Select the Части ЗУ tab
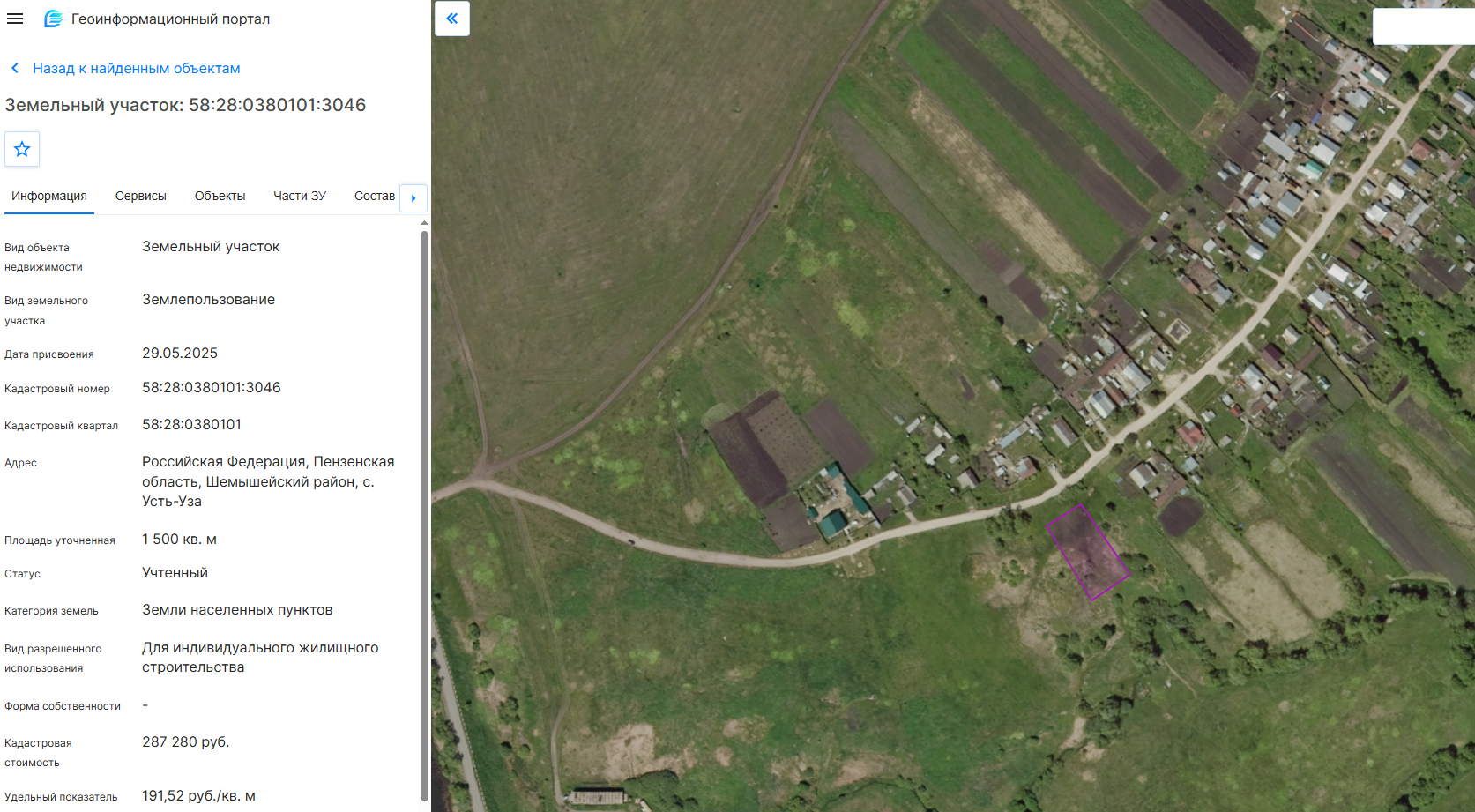This screenshot has height=812, width=1475. 300,196
